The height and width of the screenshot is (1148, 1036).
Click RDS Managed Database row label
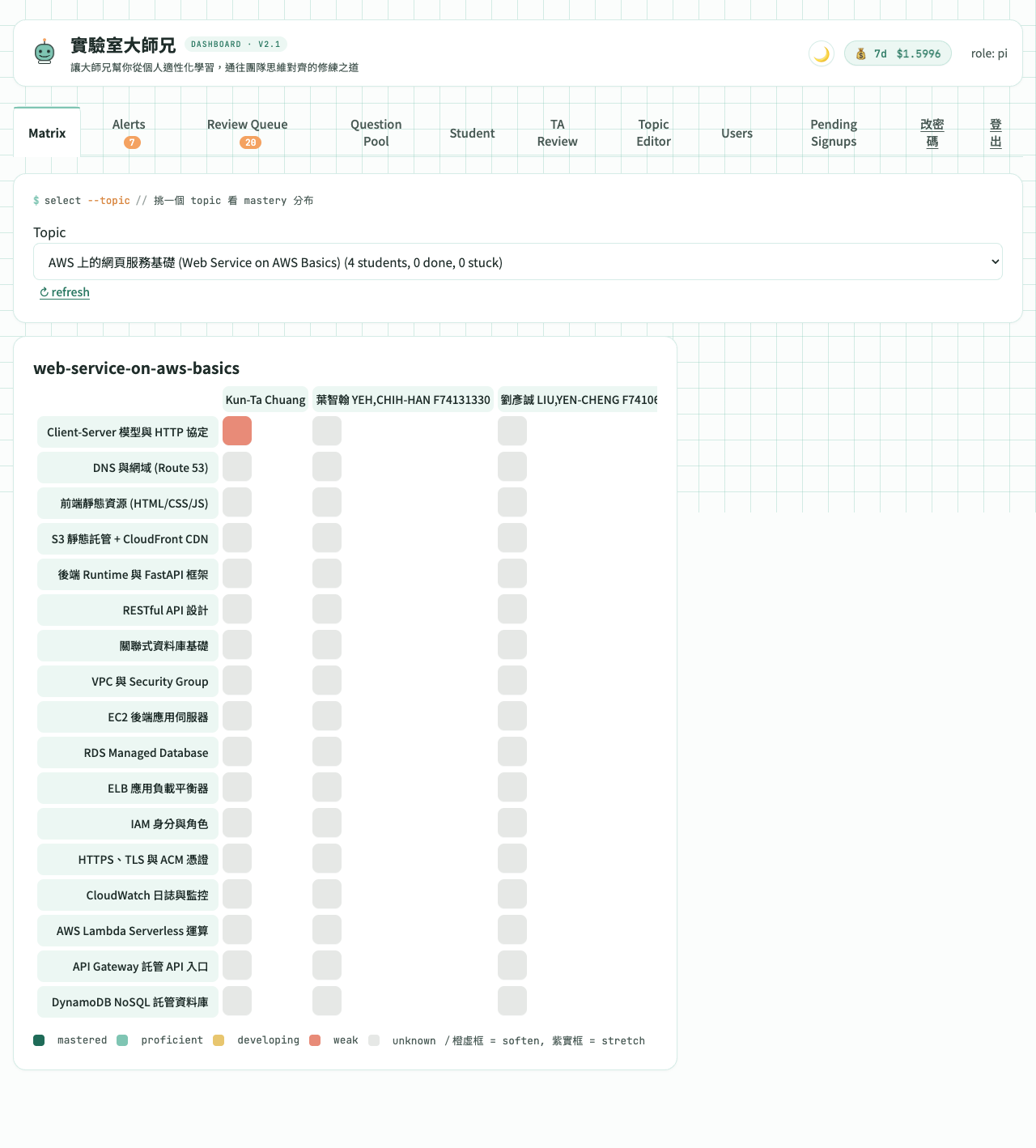click(x=128, y=753)
